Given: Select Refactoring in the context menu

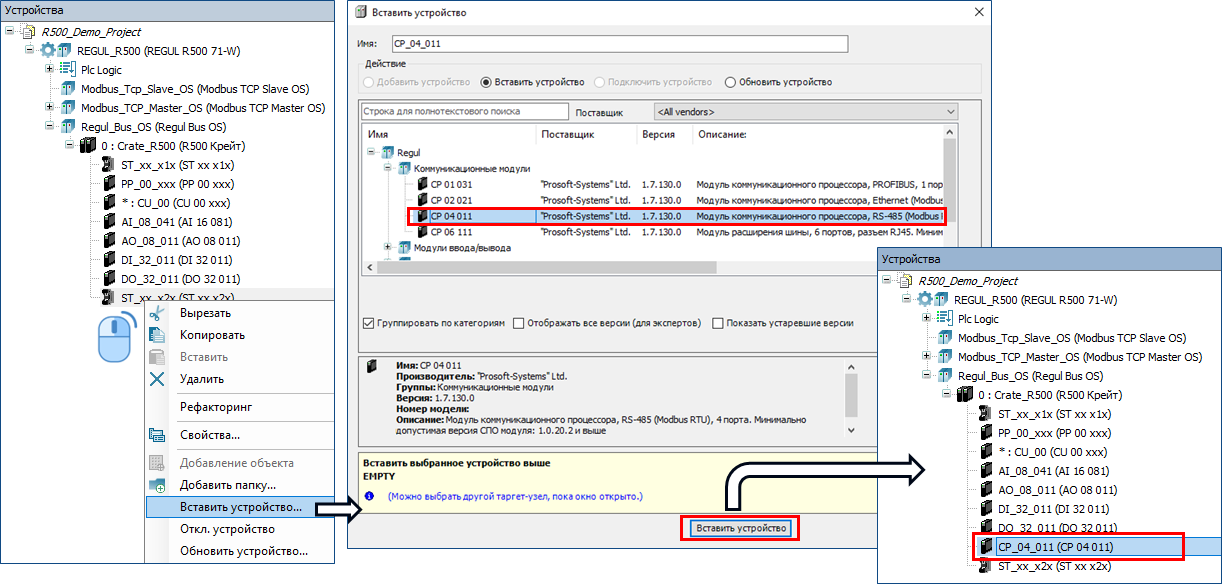Looking at the screenshot, I should tap(215, 407).
